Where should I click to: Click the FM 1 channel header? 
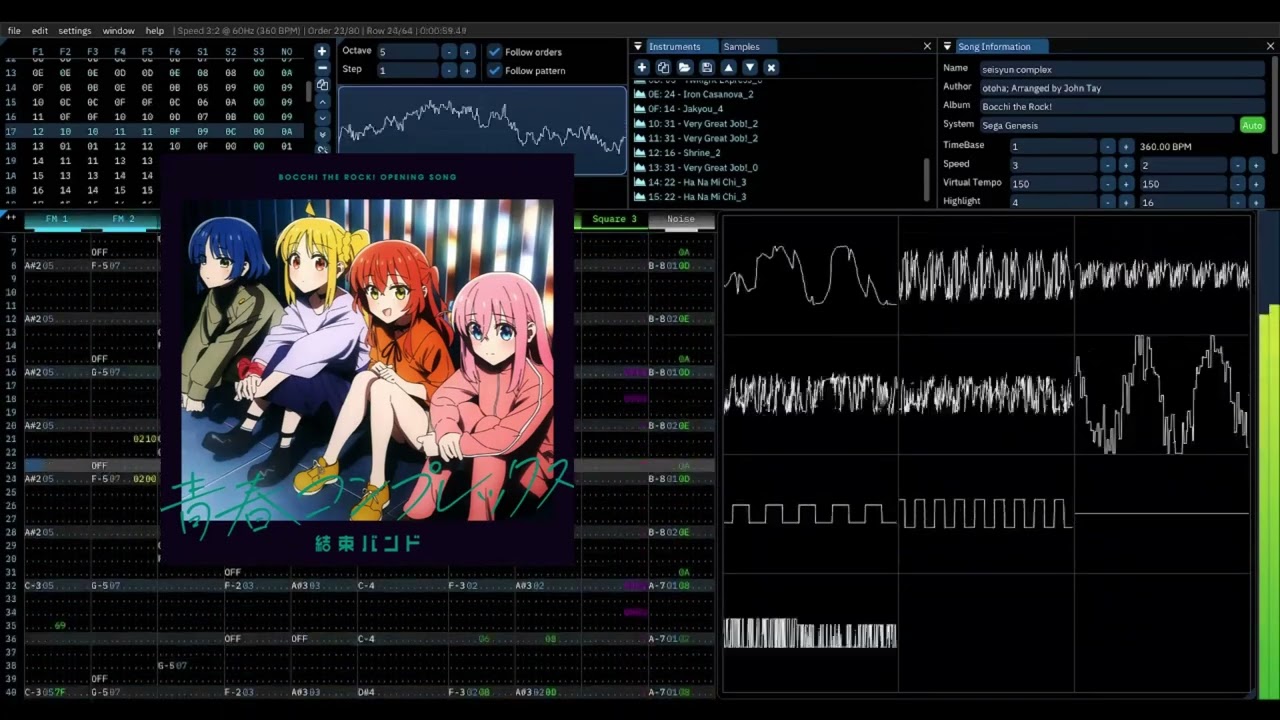(x=56, y=219)
